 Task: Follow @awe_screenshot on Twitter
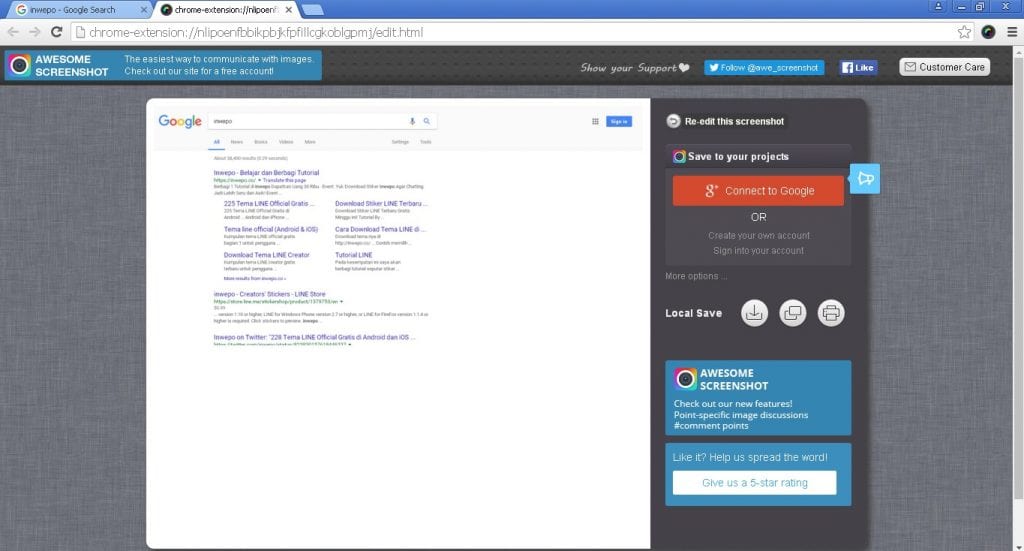(763, 67)
